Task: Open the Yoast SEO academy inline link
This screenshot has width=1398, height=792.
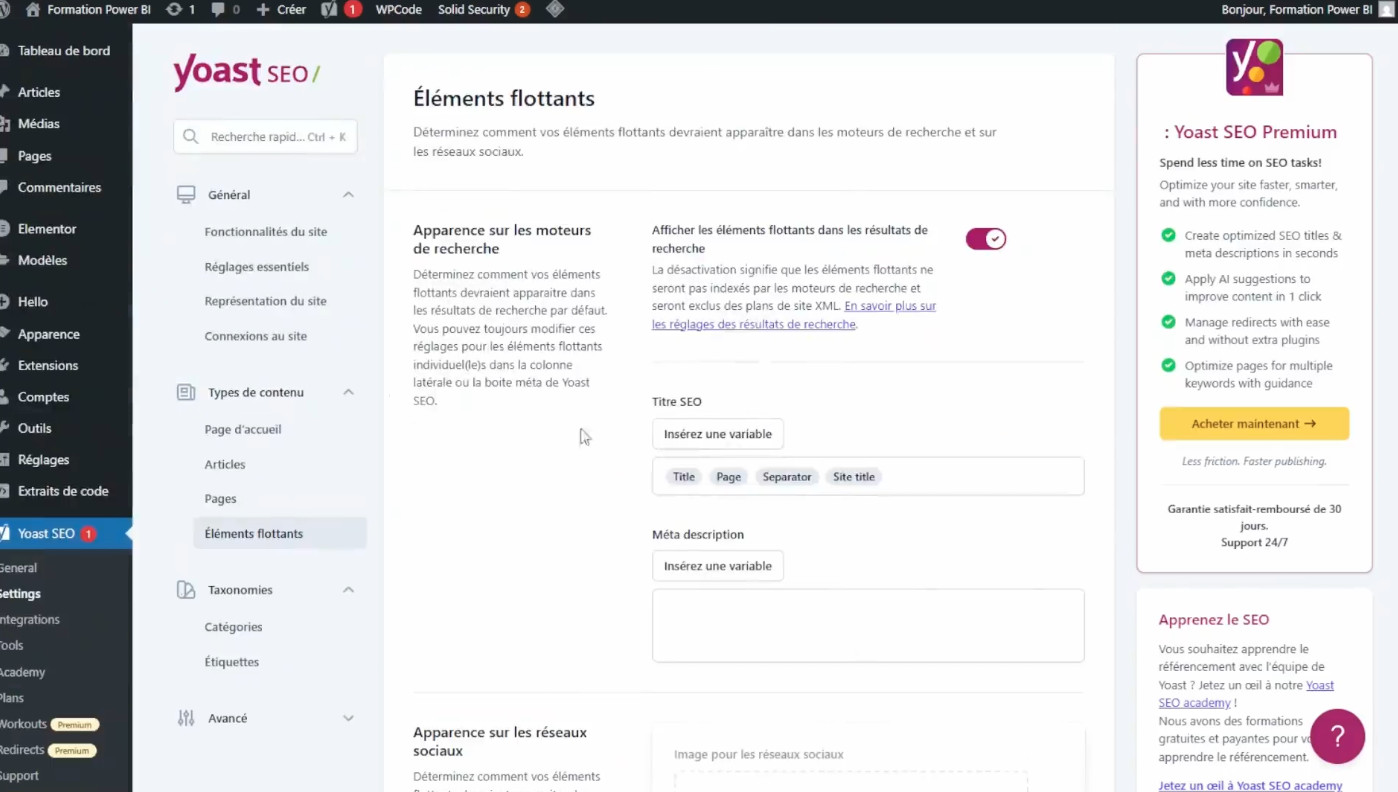Action: tap(1246, 694)
